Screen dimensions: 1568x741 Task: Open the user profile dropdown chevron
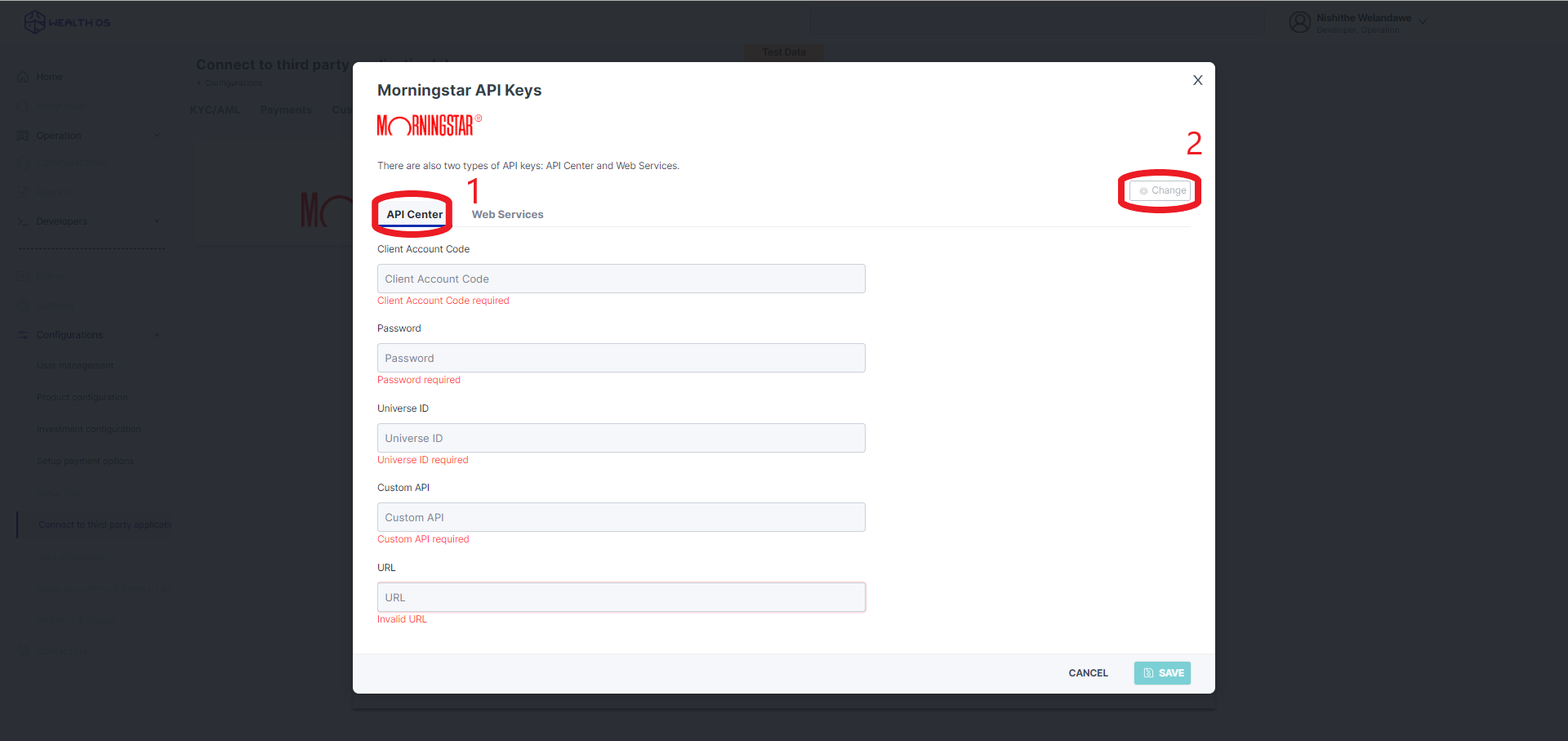1423,21
